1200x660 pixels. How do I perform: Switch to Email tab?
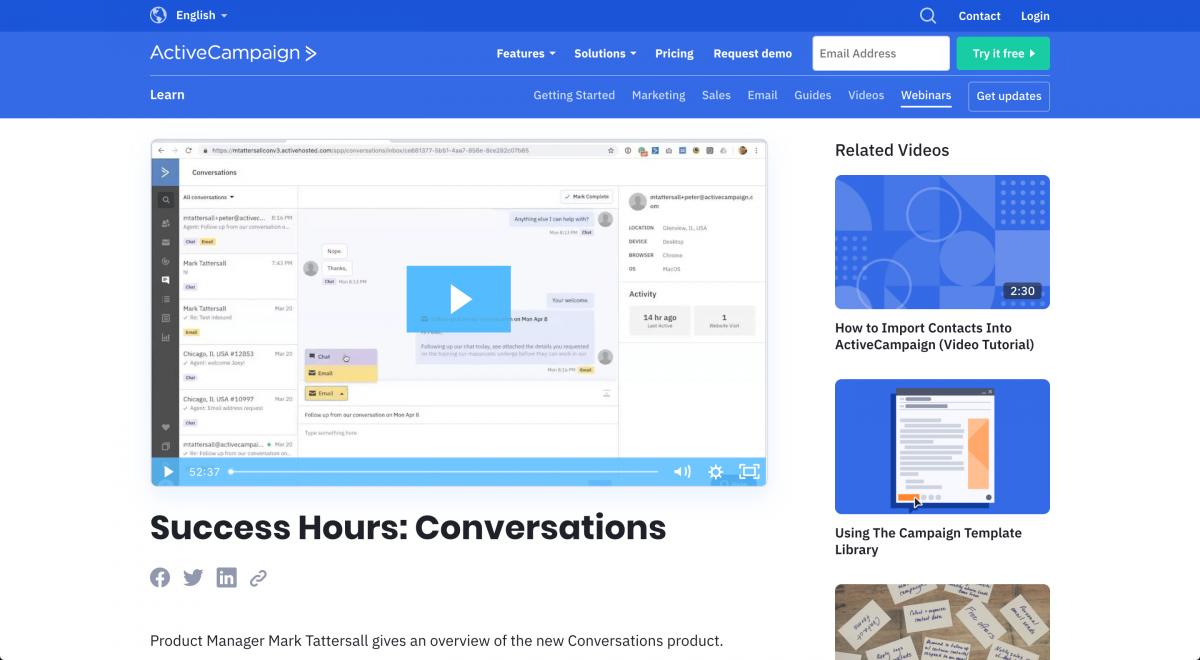(x=762, y=96)
